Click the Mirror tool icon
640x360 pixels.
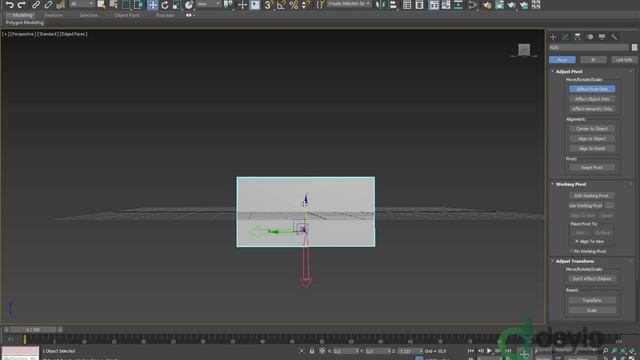[380, 4]
